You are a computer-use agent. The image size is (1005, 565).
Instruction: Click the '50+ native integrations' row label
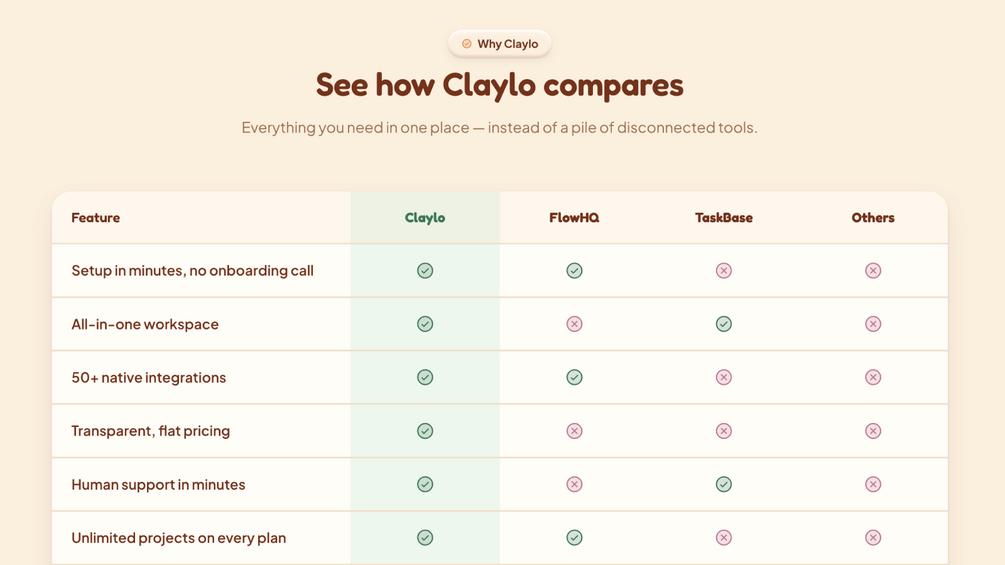point(149,377)
